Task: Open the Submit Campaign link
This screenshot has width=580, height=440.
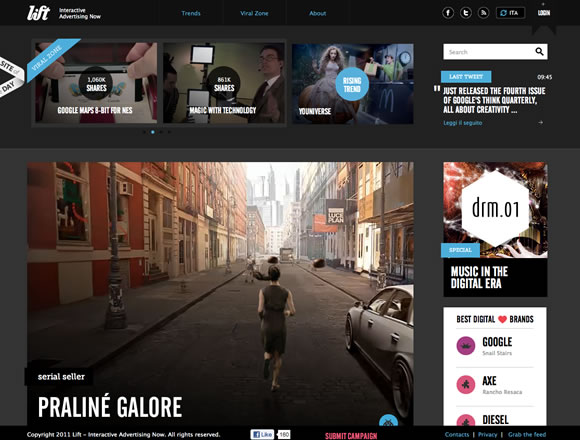Action: point(351,436)
